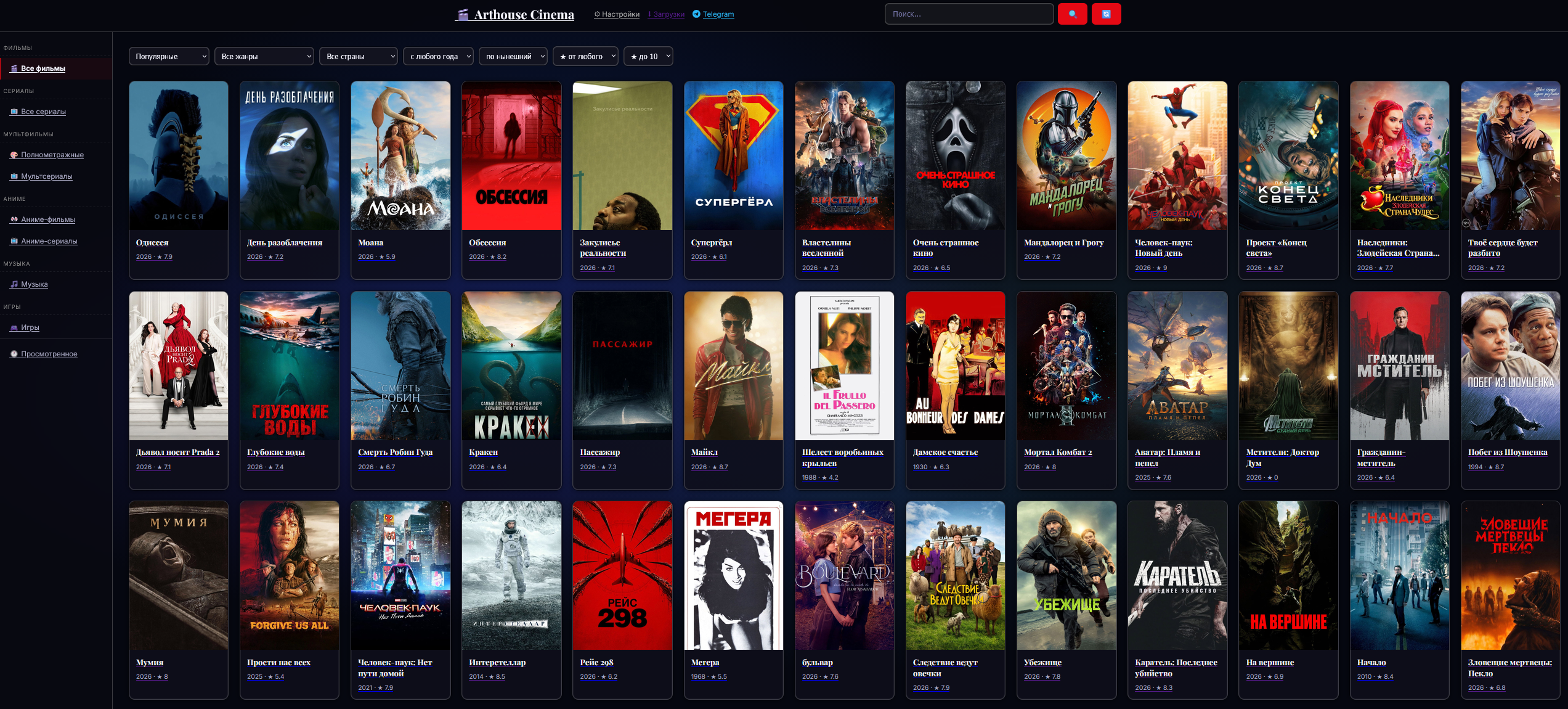Screen dimensions: 1568x709
Task: Open the Il Frullo del Passero poster
Action: pyautogui.click(x=845, y=366)
